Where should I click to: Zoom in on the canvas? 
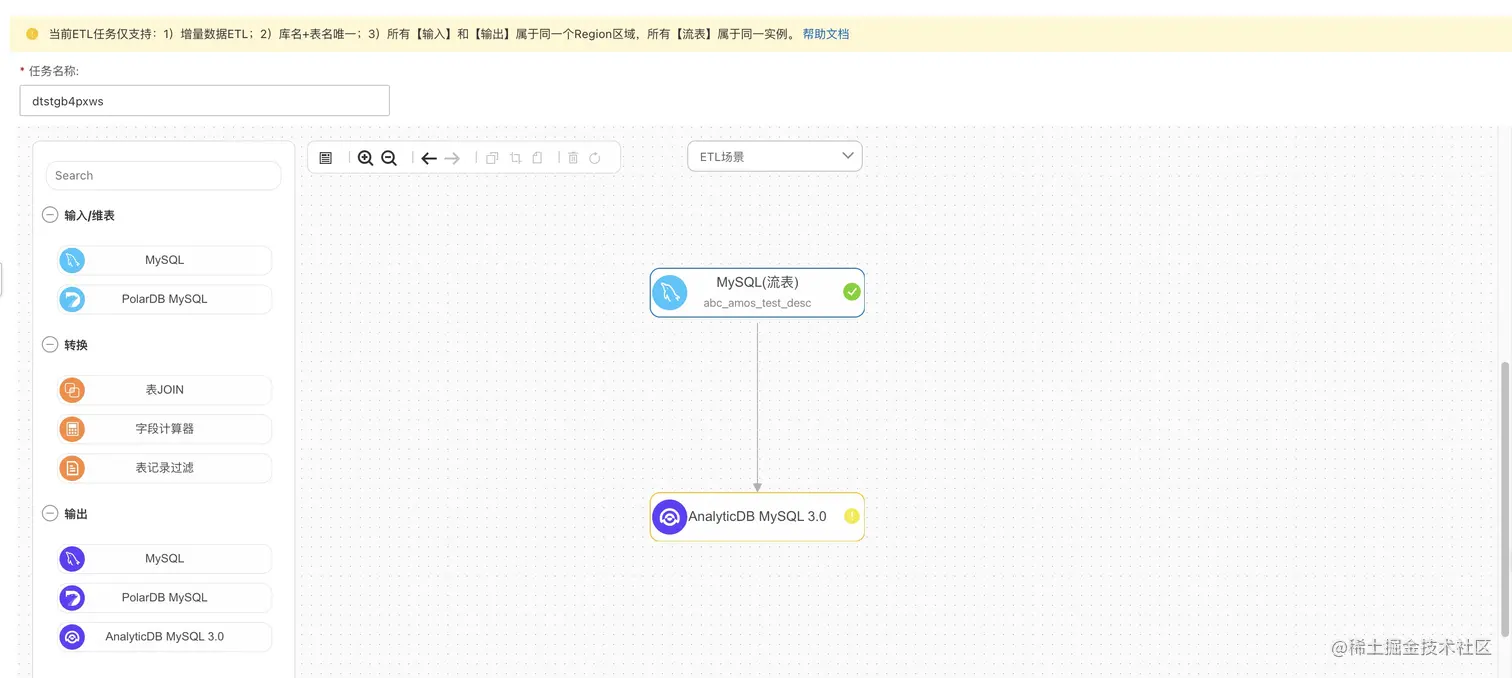365,158
